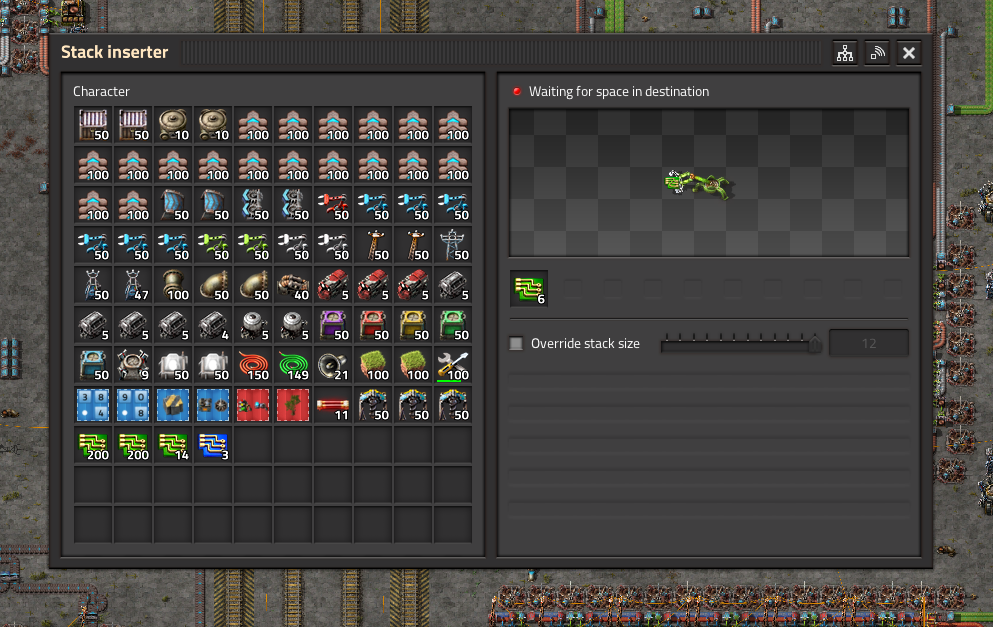This screenshot has height=627, width=993.
Task: Select the pump stack of 40
Action: pos(293,284)
